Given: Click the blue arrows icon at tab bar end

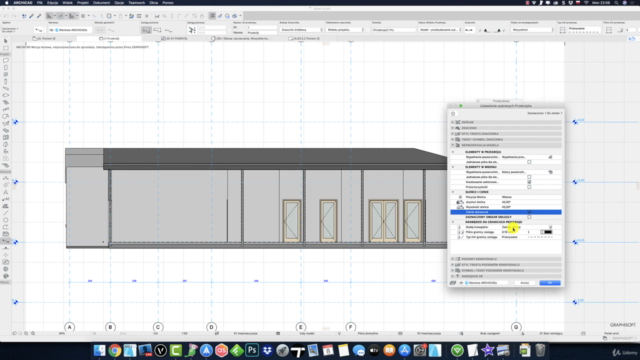Looking at the screenshot, I should (x=632, y=38).
